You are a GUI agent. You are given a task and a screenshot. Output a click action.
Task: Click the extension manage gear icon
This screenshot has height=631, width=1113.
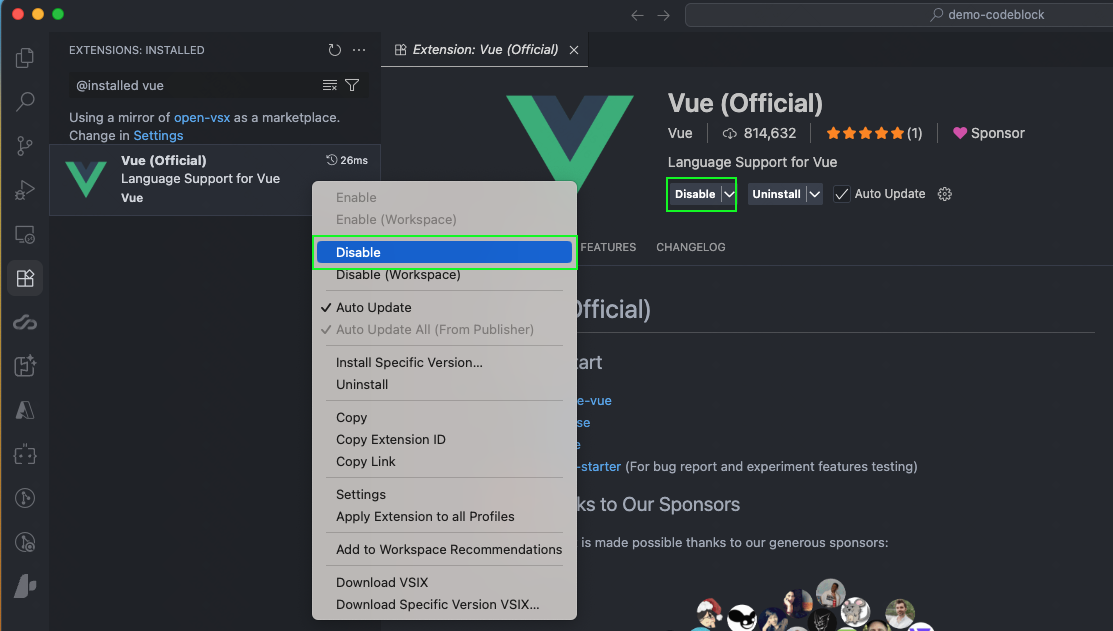click(945, 194)
